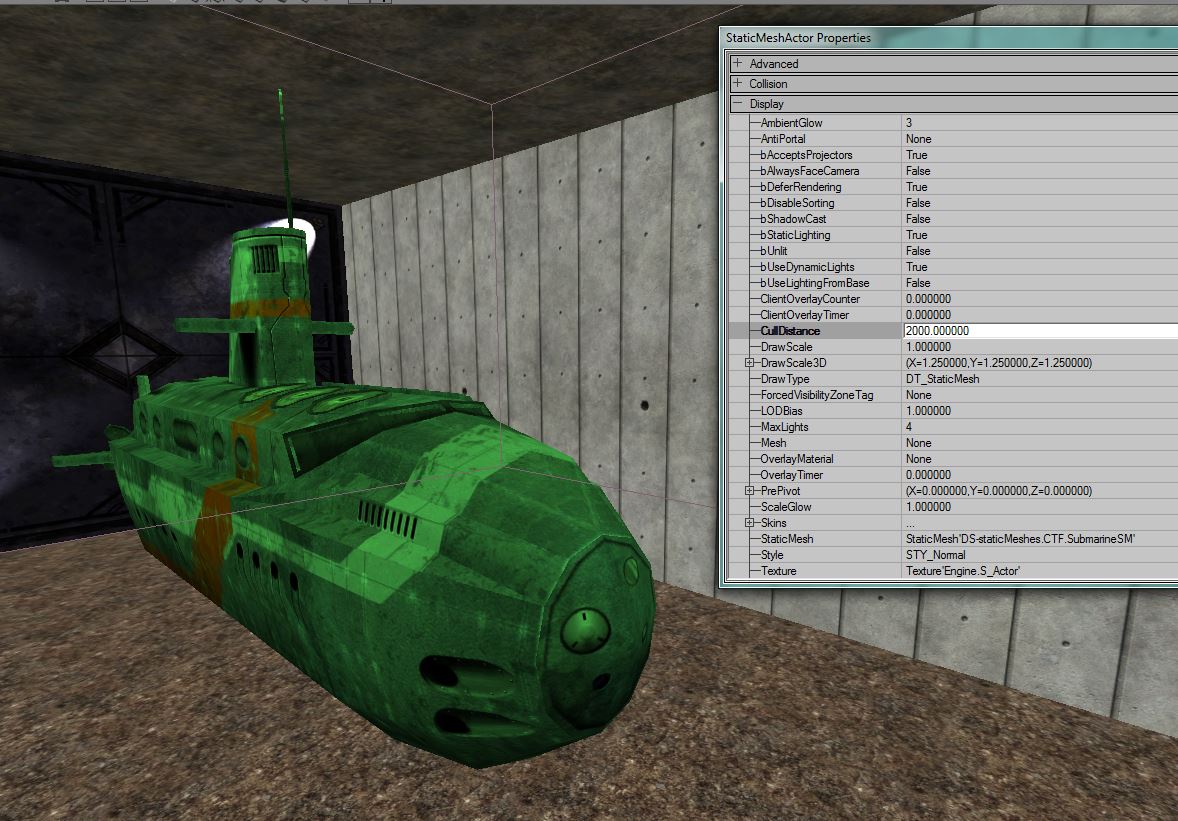Expand the PrePivot plus icon
The width and height of the screenshot is (1178, 821).
[x=750, y=491]
